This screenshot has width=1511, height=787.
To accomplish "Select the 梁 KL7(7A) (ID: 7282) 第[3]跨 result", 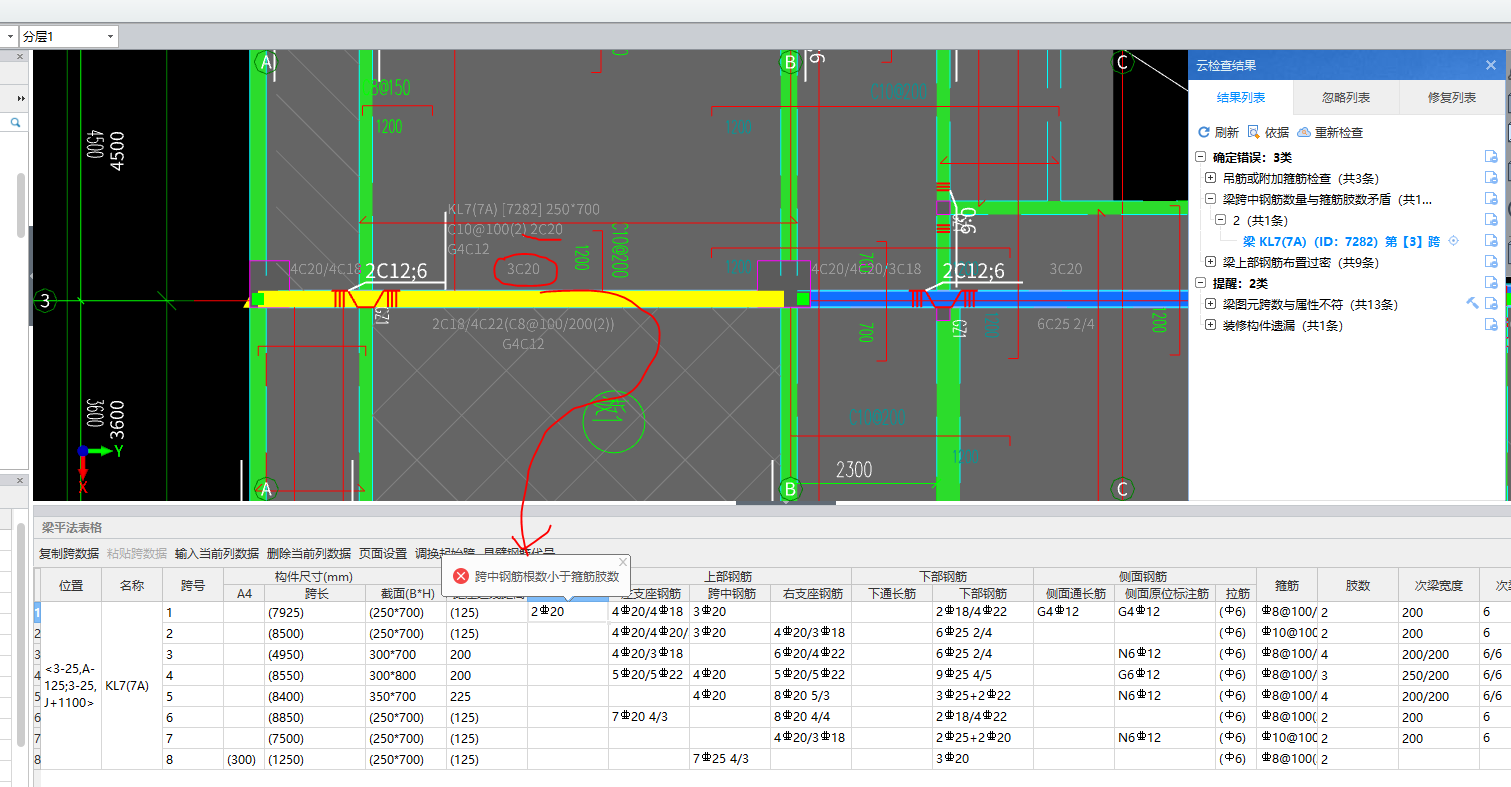I will (x=1341, y=241).
